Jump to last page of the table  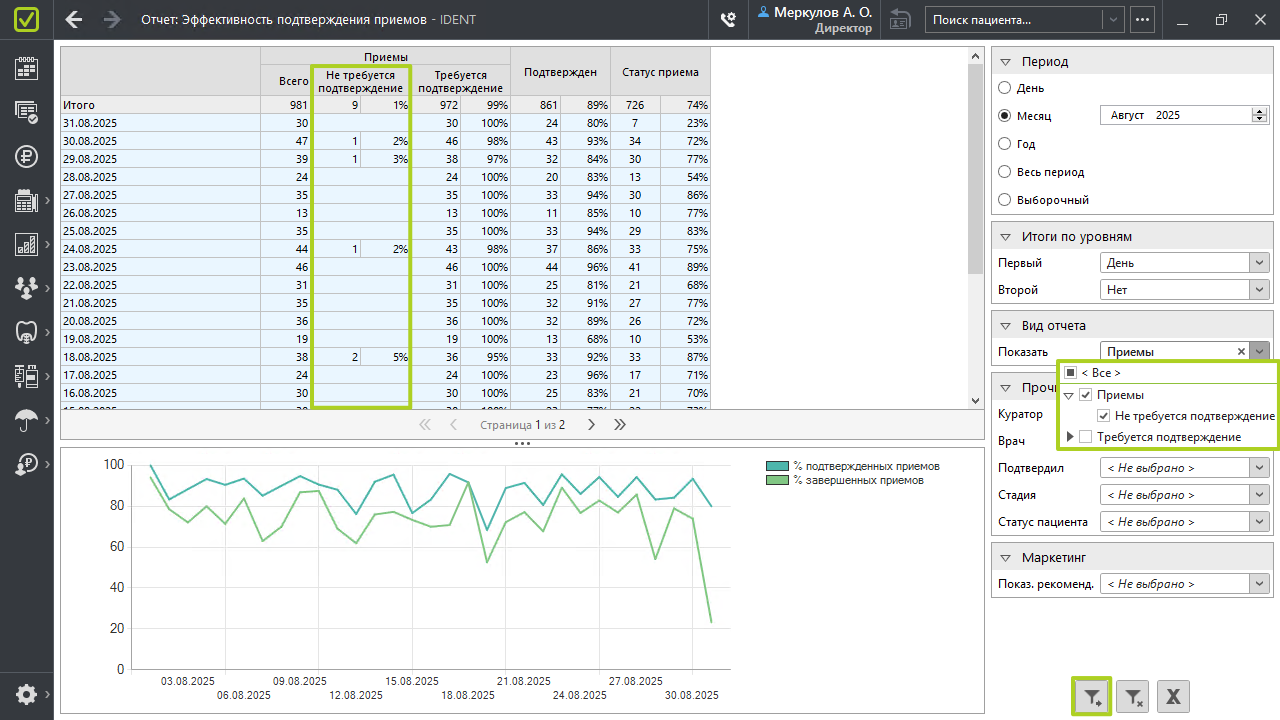tap(620, 425)
